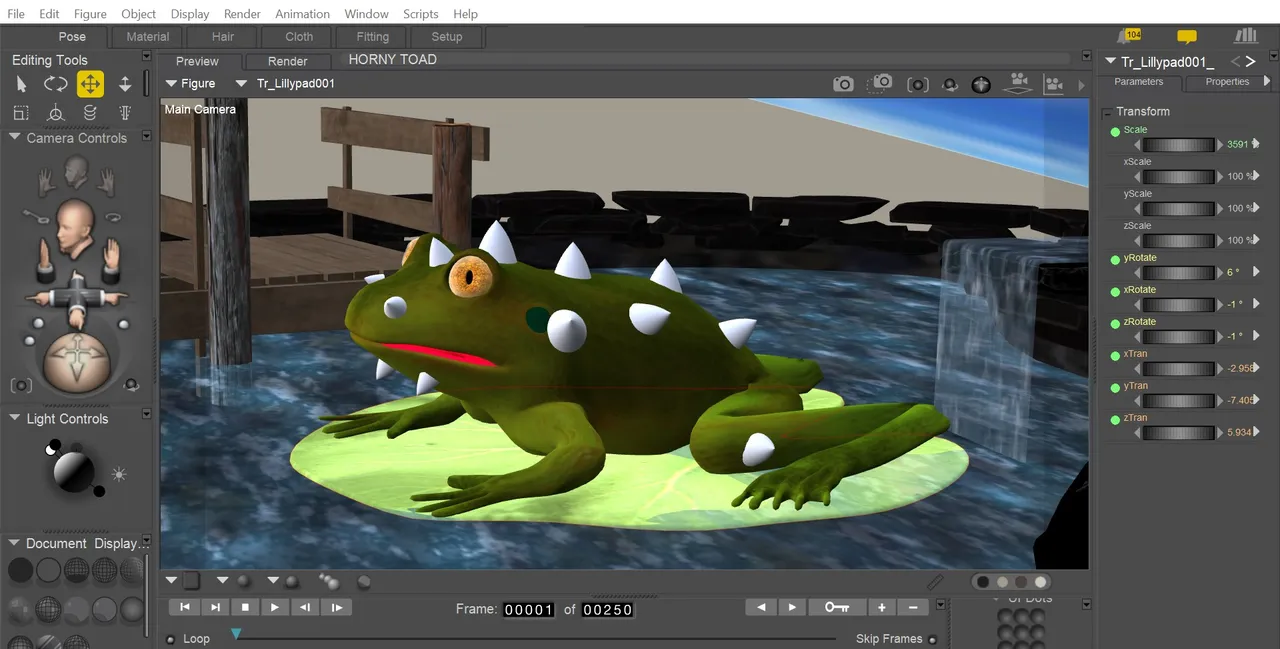Click the first camera icon above viewport
The height and width of the screenshot is (649, 1280).
(844, 84)
